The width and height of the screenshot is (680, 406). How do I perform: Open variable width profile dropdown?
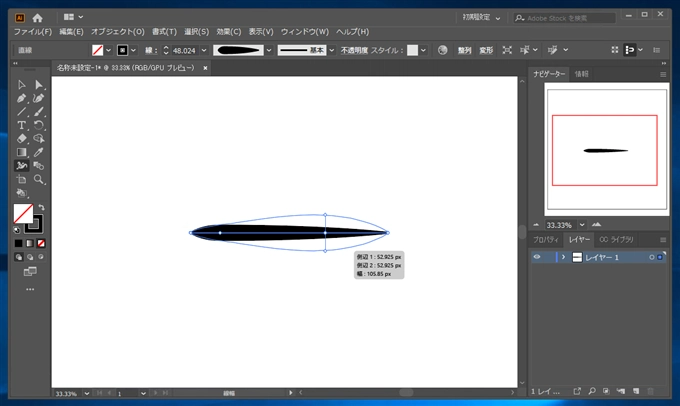point(269,50)
